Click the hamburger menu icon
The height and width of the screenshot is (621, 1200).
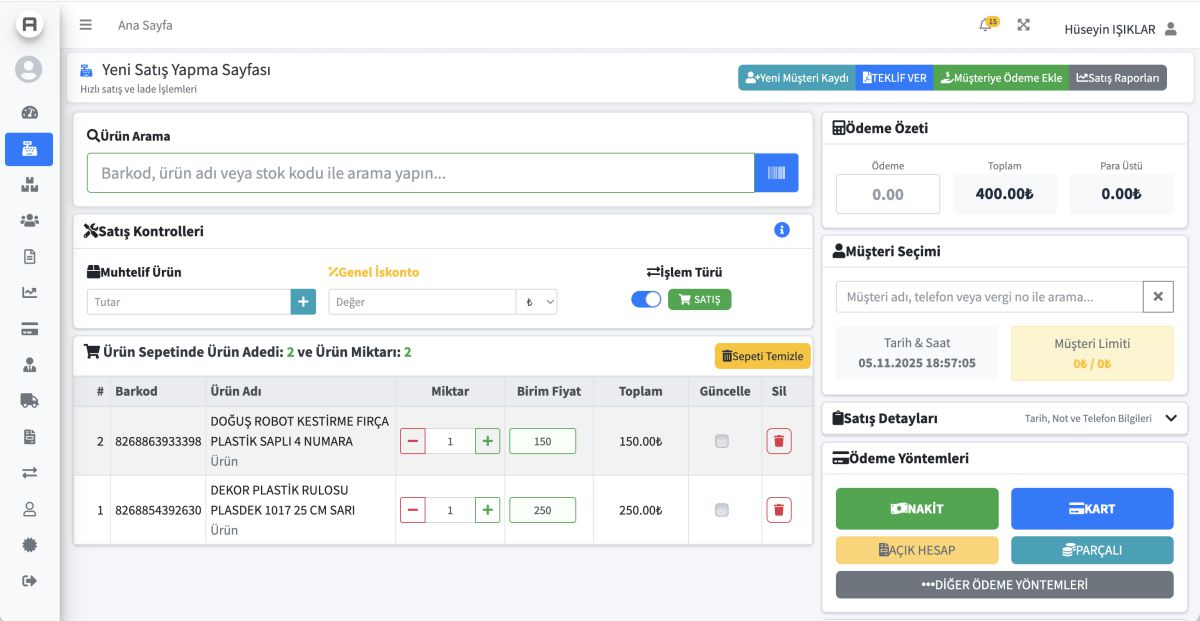click(86, 26)
